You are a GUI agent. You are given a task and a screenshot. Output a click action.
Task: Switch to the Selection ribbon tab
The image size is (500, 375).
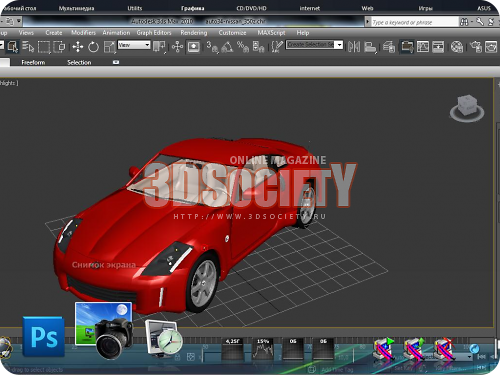click(79, 62)
